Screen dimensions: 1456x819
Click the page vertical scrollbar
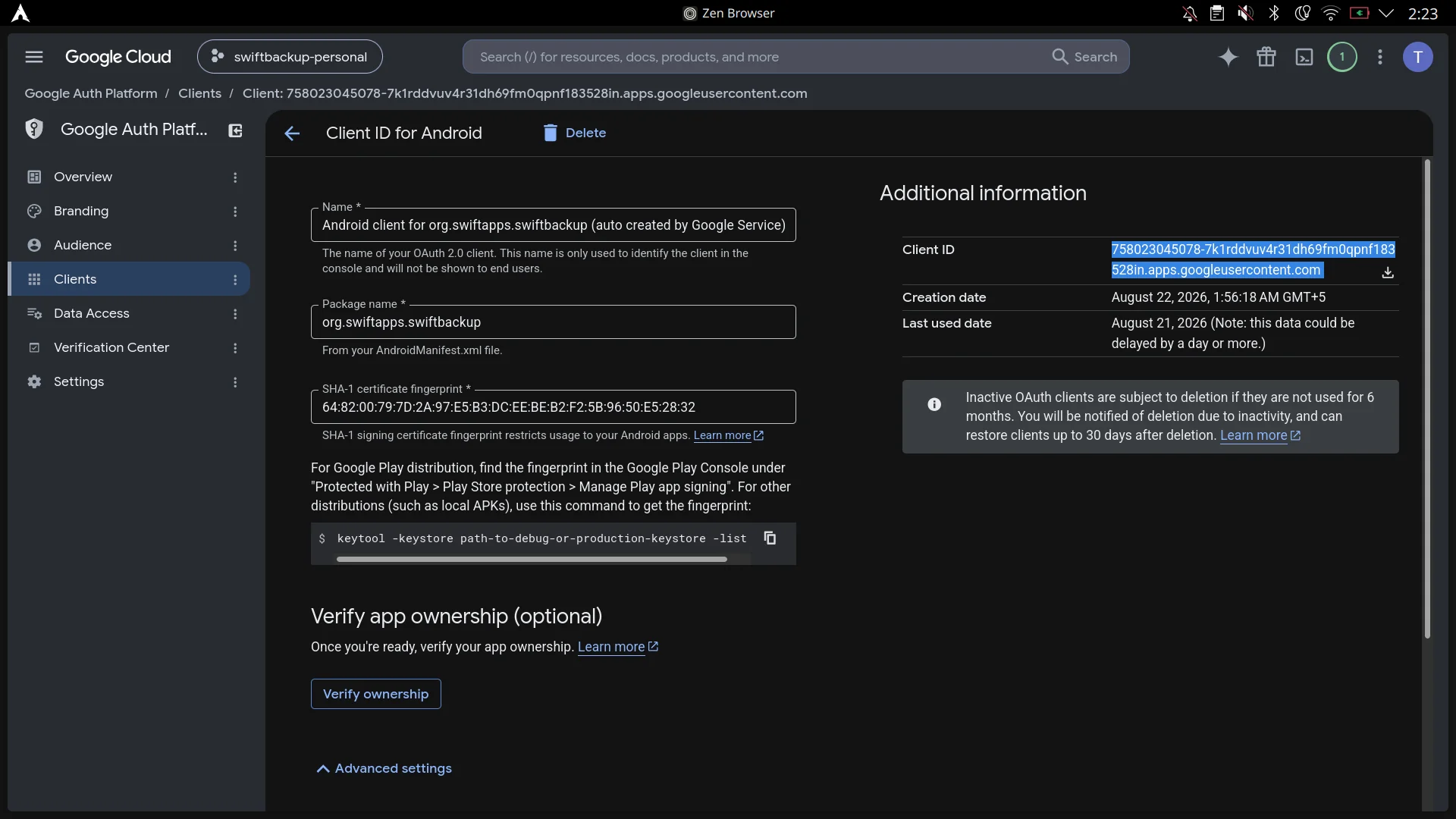pyautogui.click(x=1427, y=398)
